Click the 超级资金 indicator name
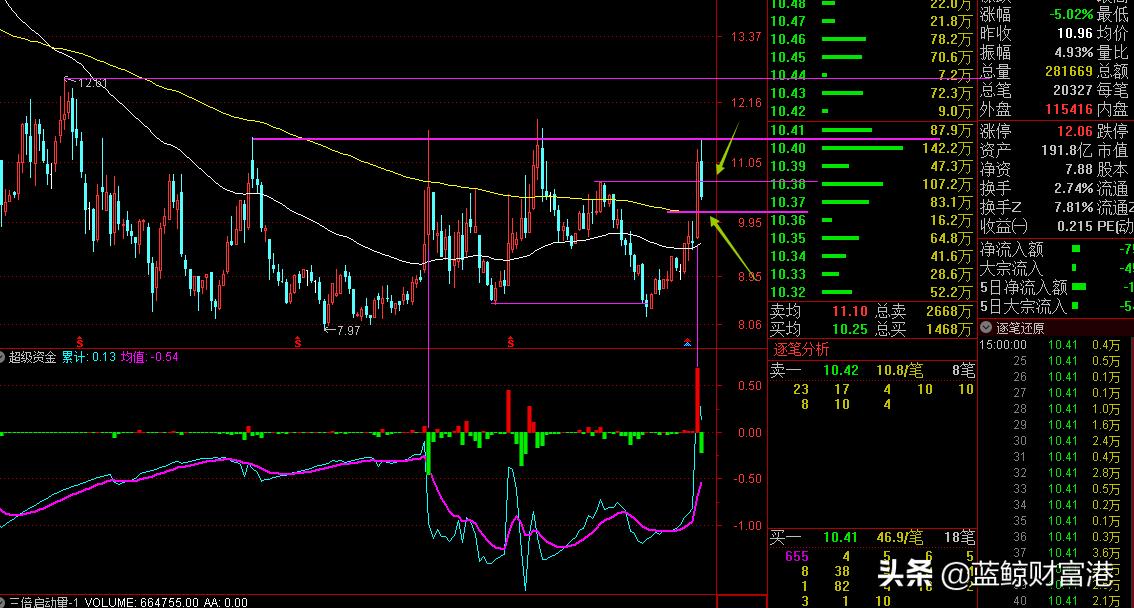The width and height of the screenshot is (1134, 608). click(x=33, y=357)
